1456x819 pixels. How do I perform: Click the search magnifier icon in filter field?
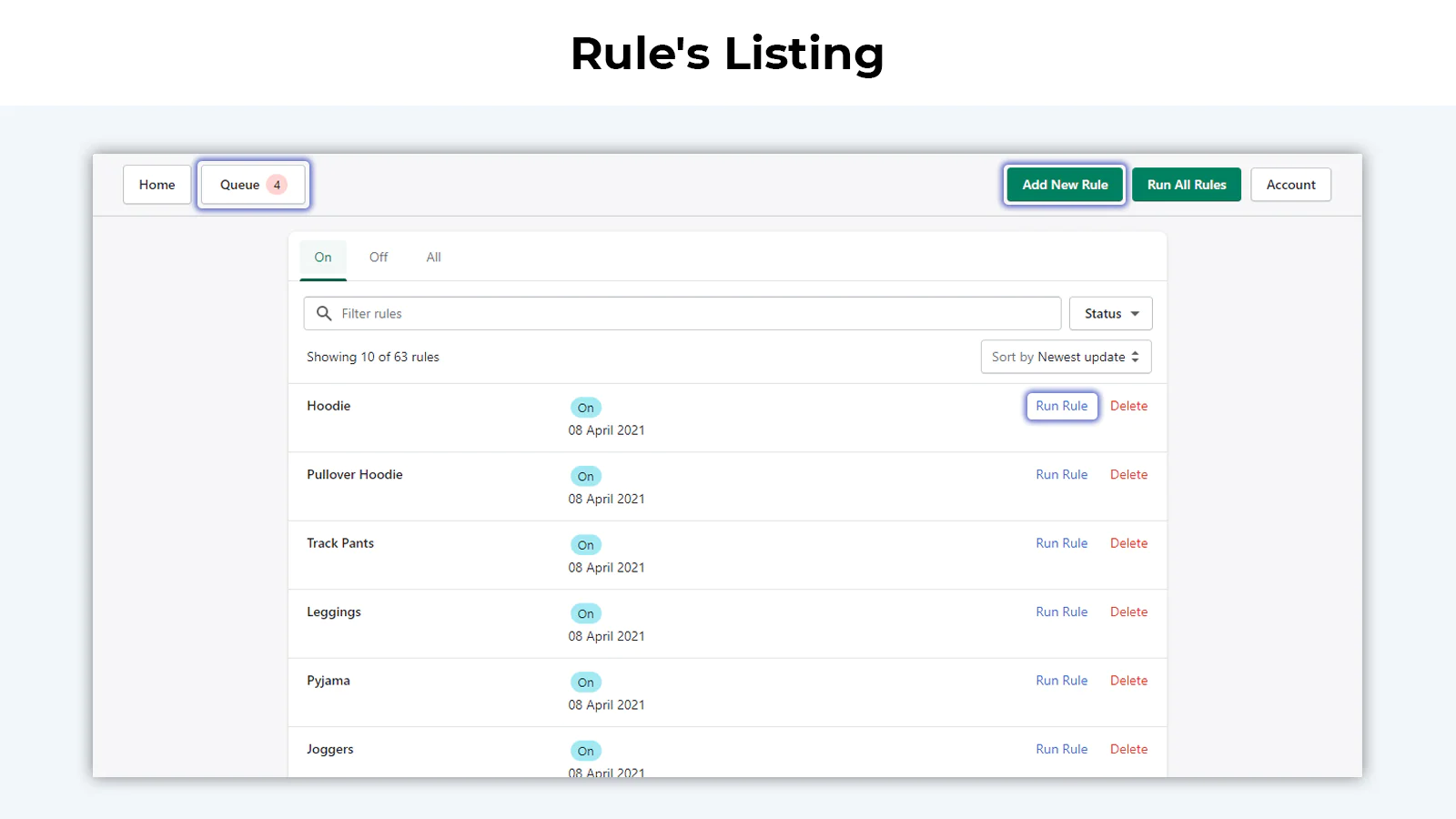point(323,314)
